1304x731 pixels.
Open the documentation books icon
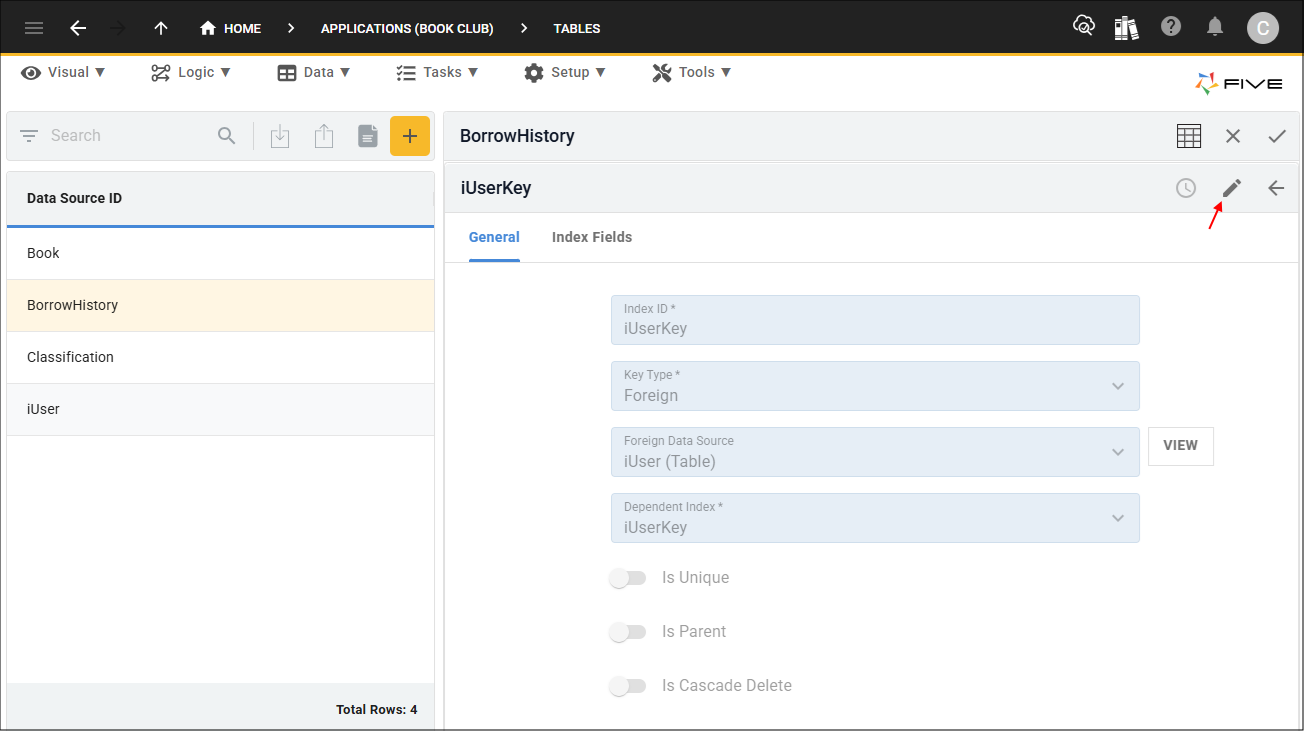pos(1127,27)
